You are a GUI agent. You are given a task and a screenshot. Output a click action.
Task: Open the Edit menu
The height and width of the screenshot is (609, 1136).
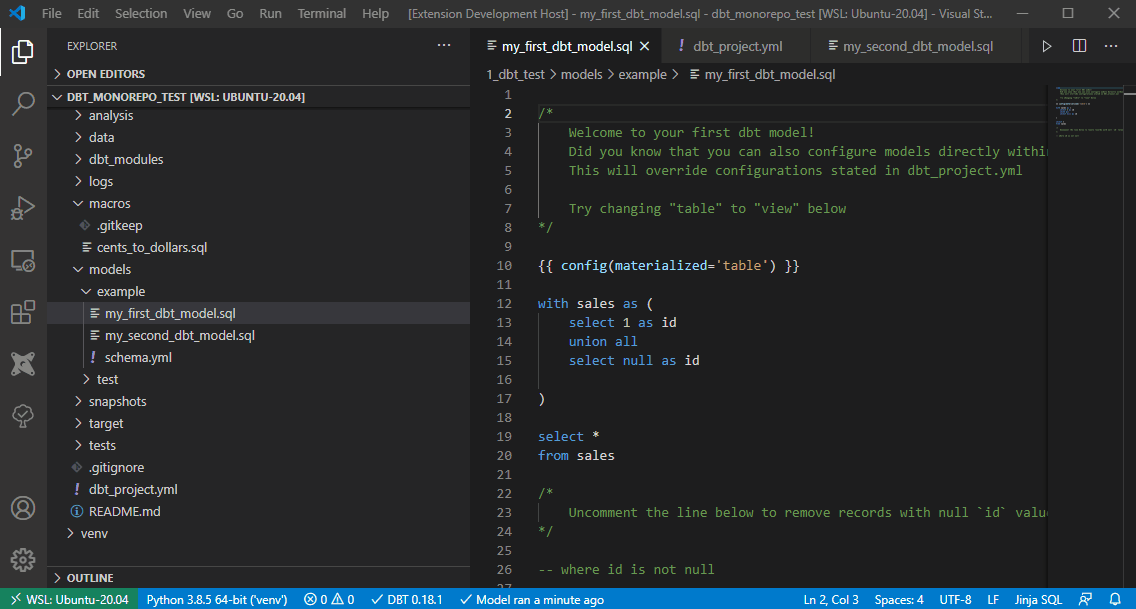[88, 13]
